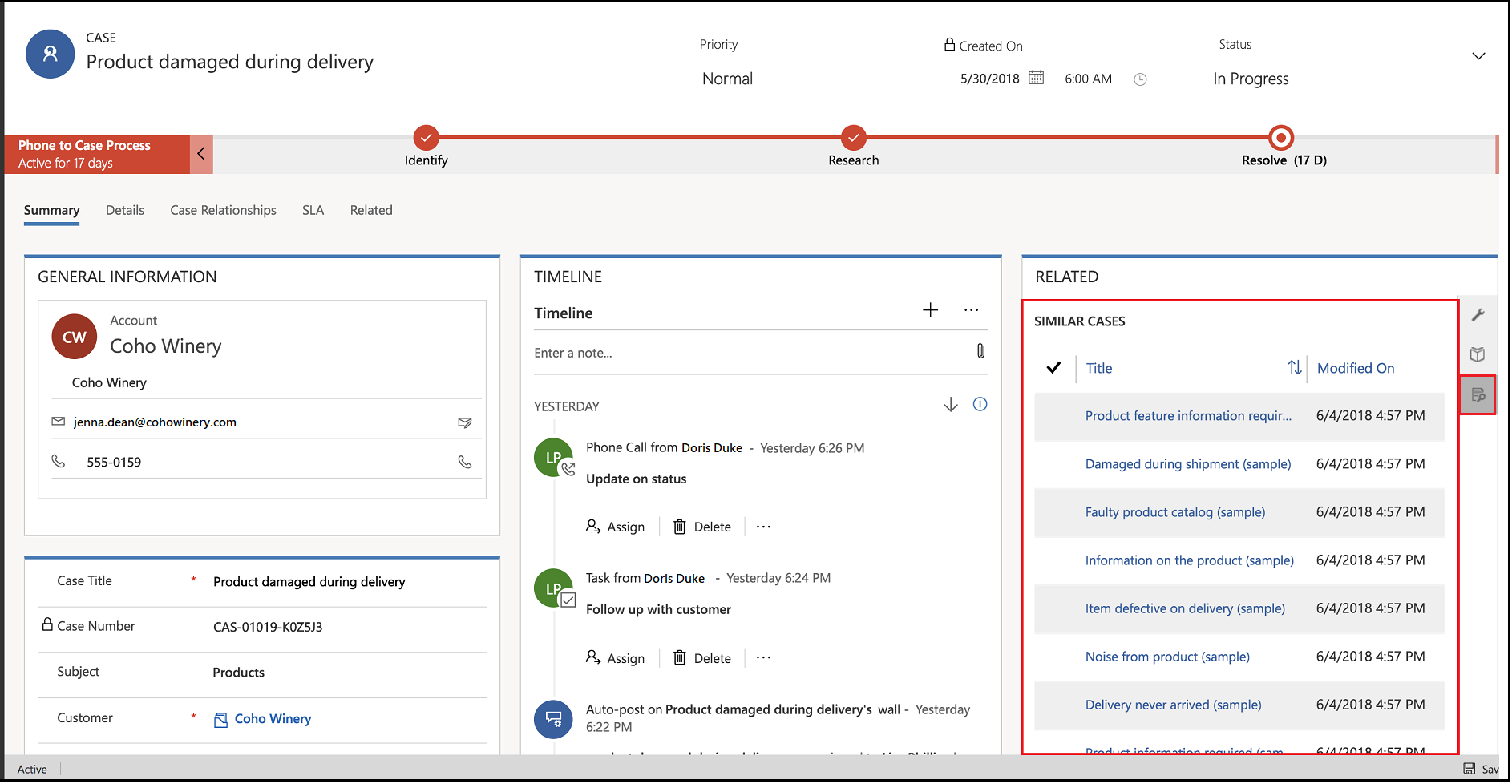The image size is (1512, 784).
Task: Open Noise from product (sample) case
Action: pyautogui.click(x=1167, y=657)
